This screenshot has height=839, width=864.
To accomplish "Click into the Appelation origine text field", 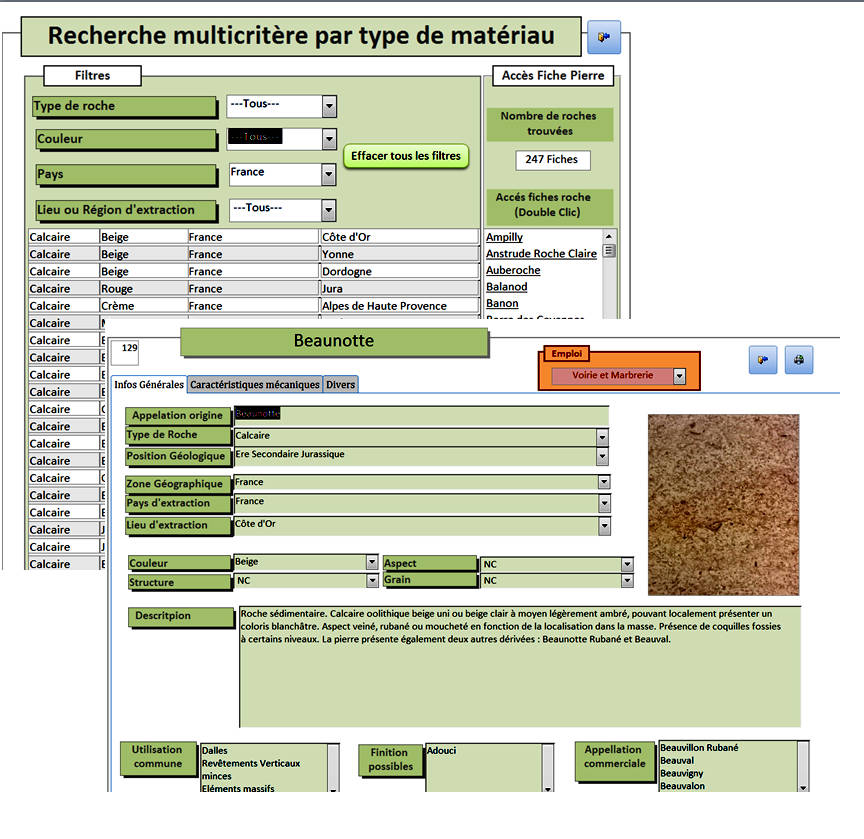I will [x=420, y=414].
